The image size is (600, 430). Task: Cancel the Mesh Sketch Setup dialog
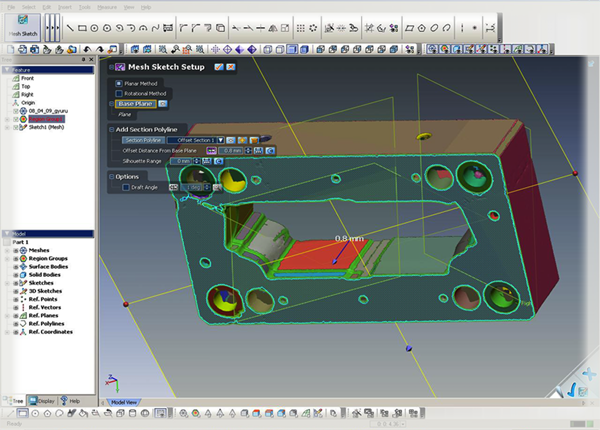pyautogui.click(x=230, y=67)
